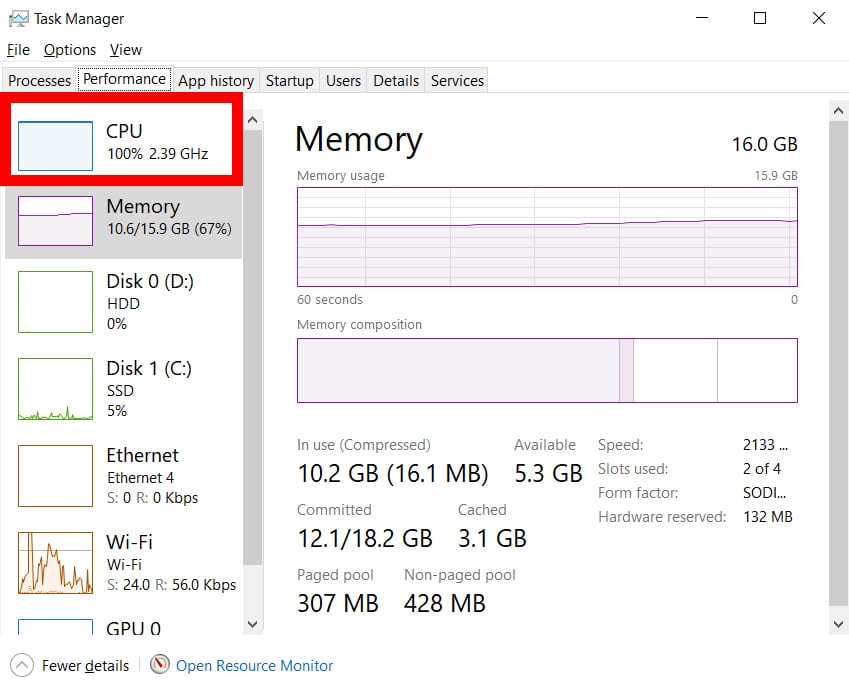
Task: Open Wi-Fi throughput graph
Action: pos(56,562)
